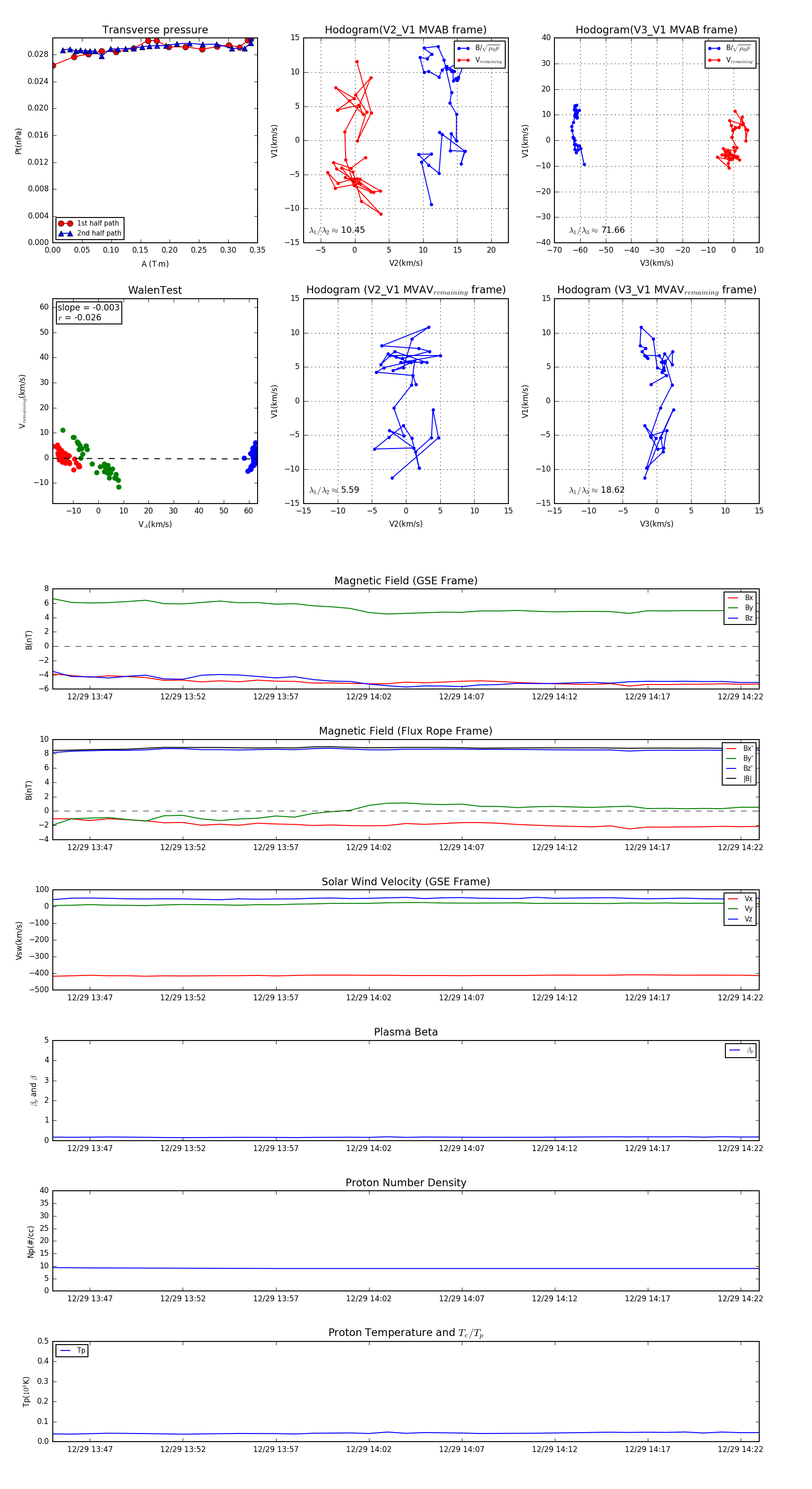Click the "Transverse pressure" plot title

(155, 30)
